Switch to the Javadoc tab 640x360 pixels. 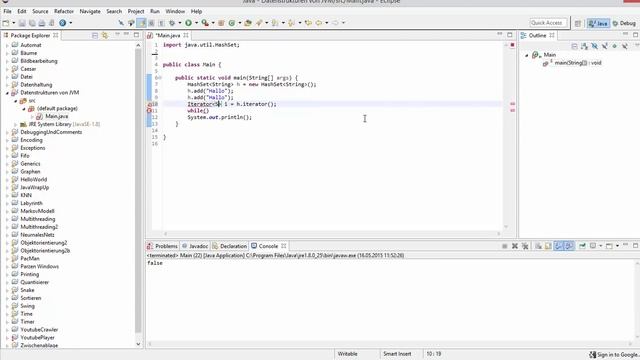[195, 246]
